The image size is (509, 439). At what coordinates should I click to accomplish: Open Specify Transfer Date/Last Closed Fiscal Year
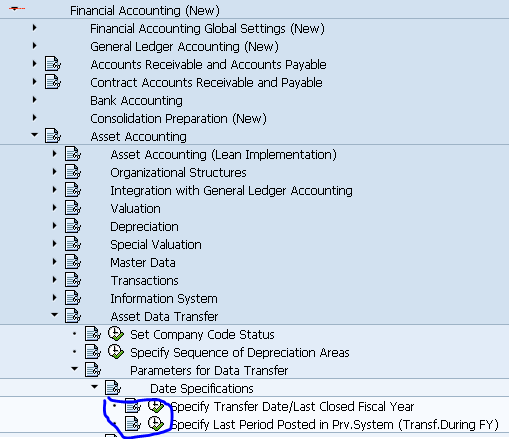pyautogui.click(x=292, y=406)
